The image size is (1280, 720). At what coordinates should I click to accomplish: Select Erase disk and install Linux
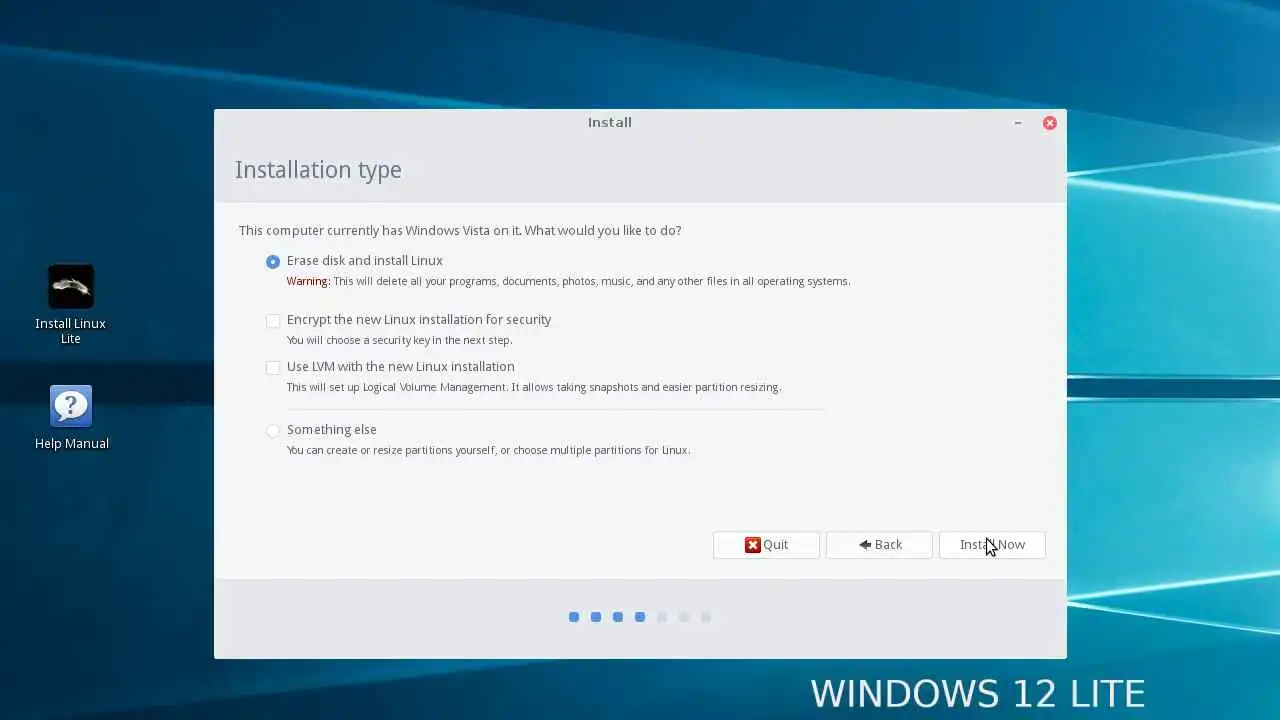pos(273,261)
